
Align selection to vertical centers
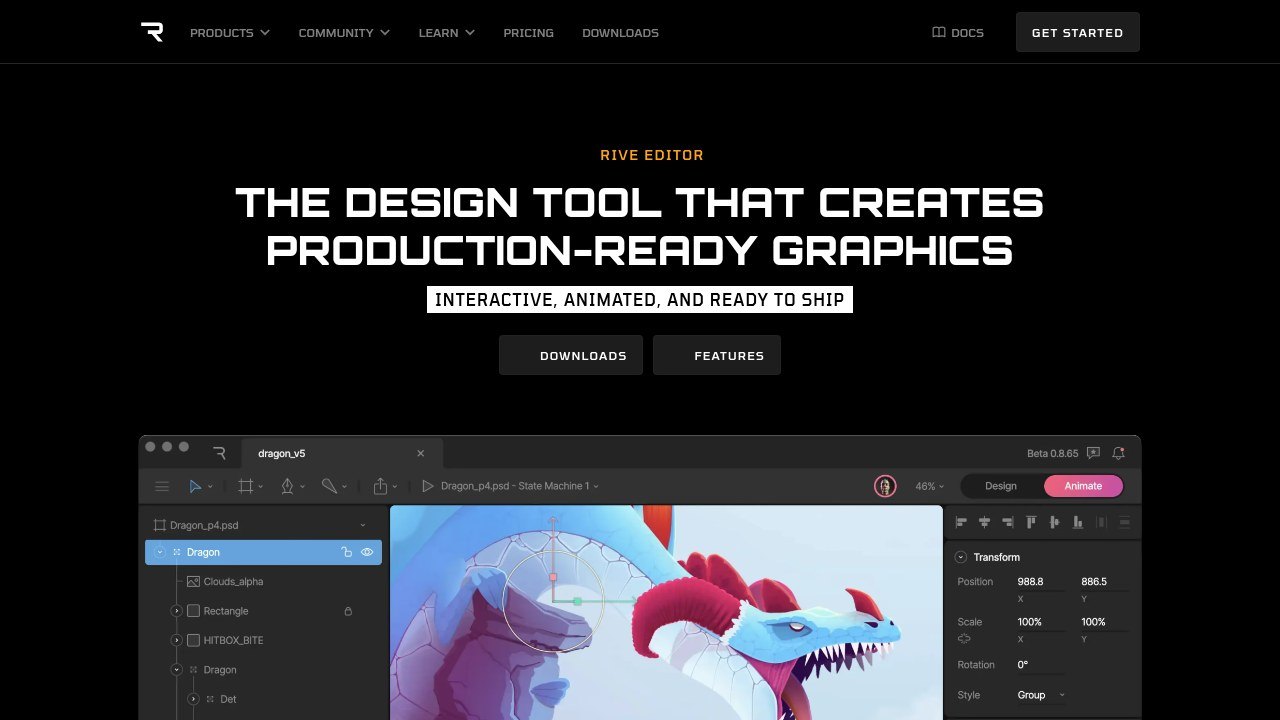[x=1055, y=522]
